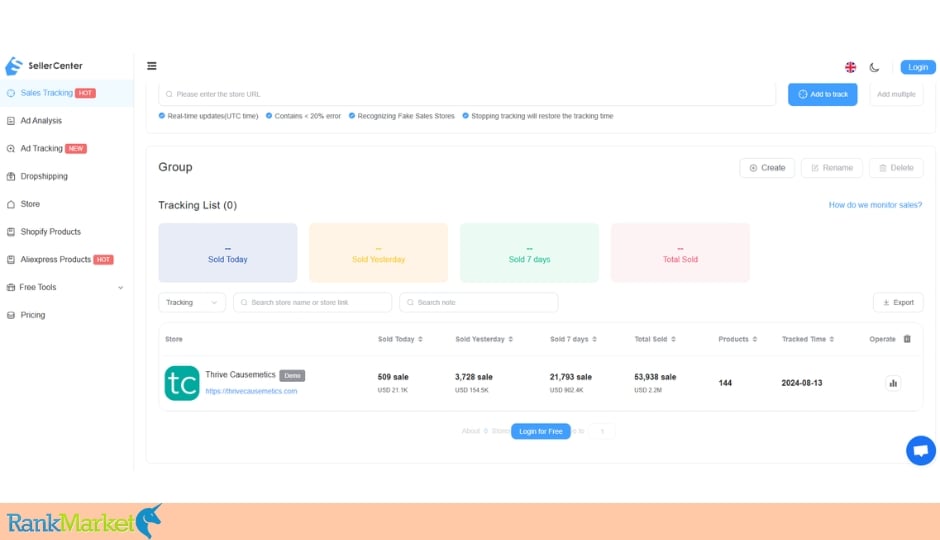The height and width of the screenshot is (540, 940).
Task: Open chart icon for Thrive Causemetics row
Action: click(x=893, y=383)
